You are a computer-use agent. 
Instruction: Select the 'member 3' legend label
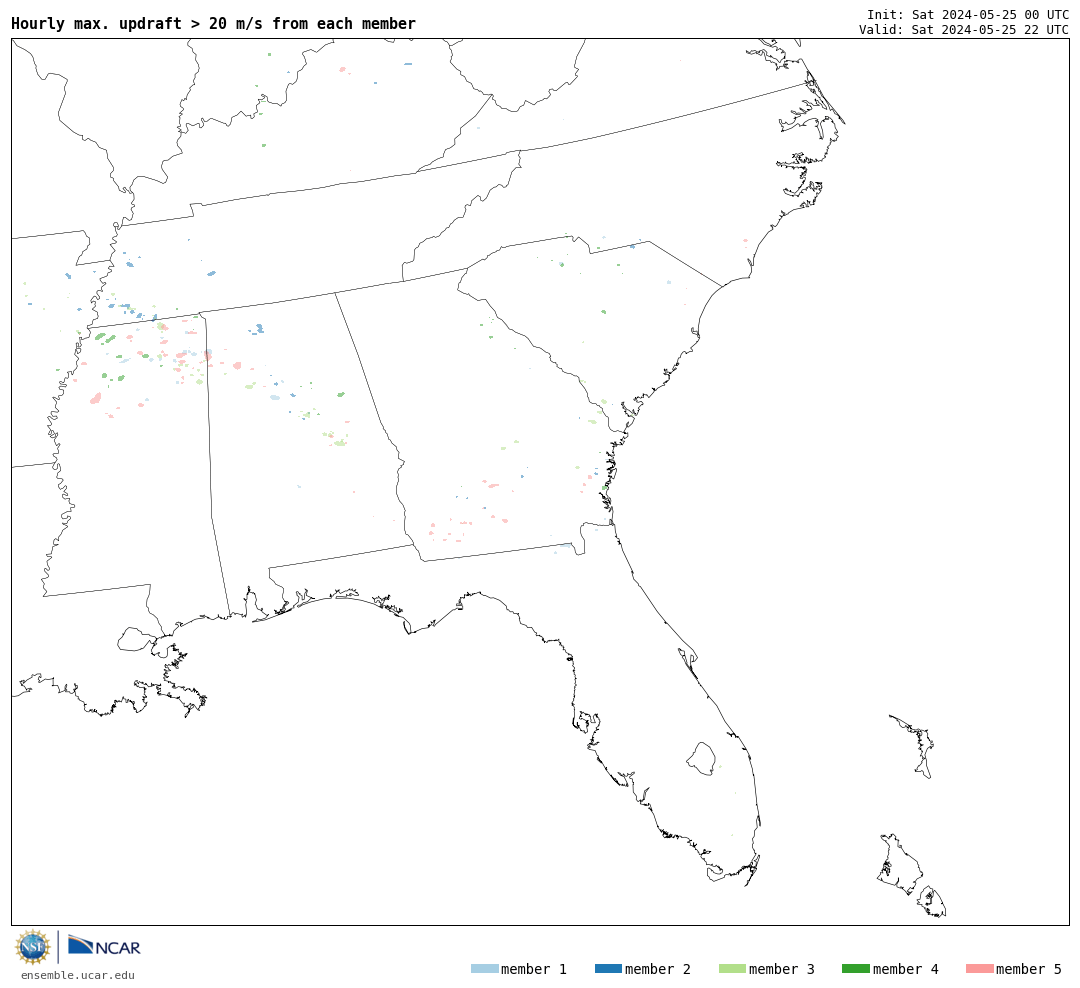[782, 969]
